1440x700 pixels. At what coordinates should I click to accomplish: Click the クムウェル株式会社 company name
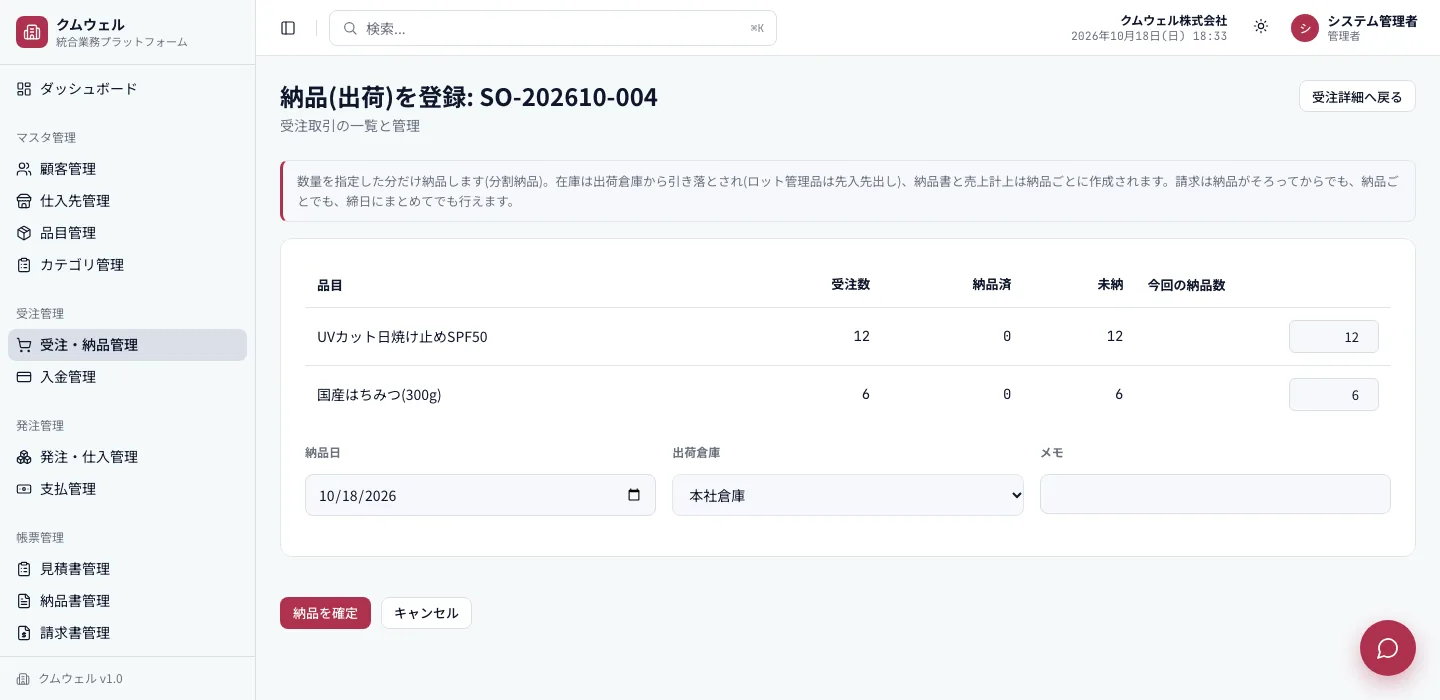(1173, 20)
